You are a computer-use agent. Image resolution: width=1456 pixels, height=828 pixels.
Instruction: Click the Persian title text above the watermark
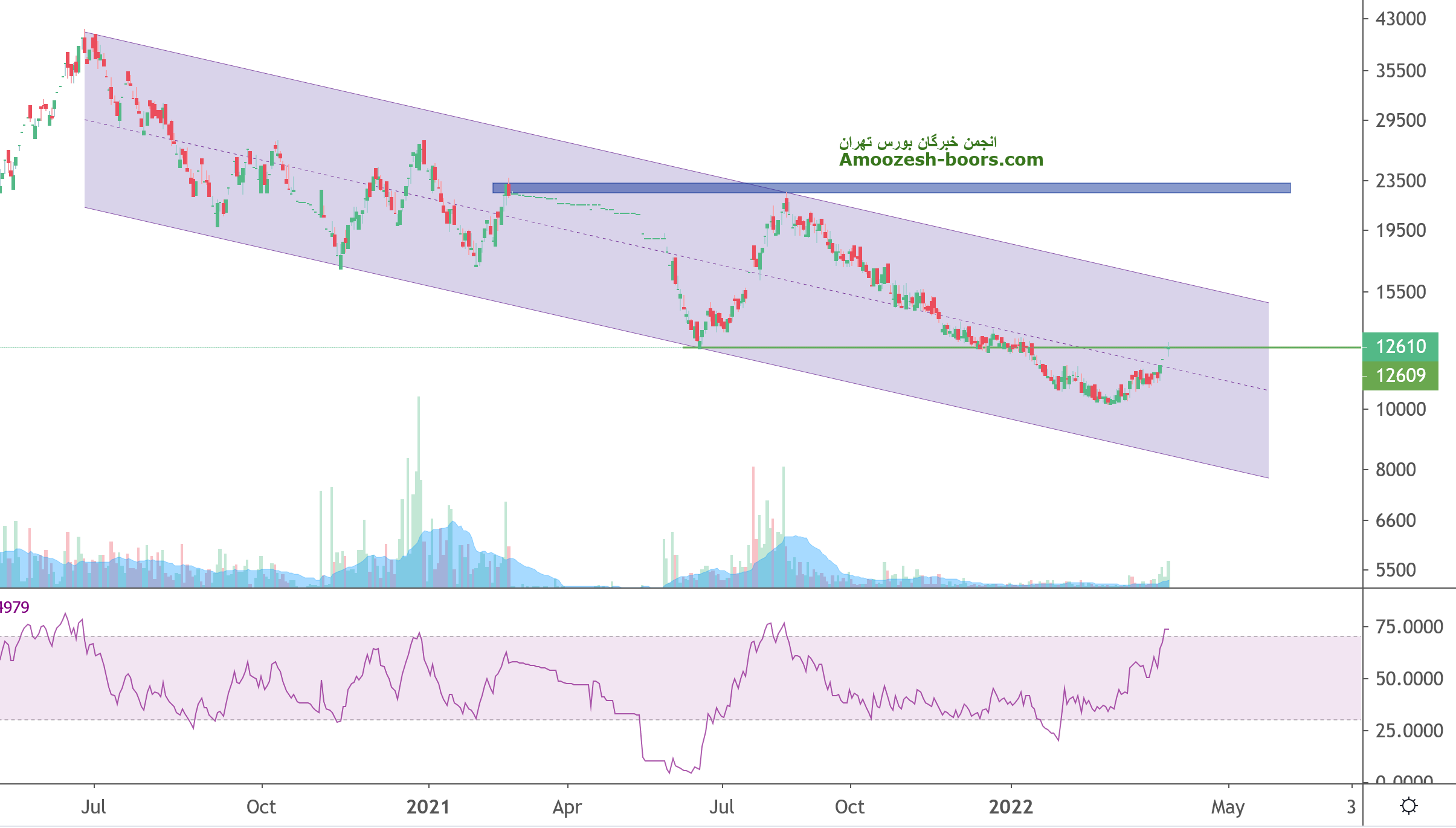[x=918, y=142]
